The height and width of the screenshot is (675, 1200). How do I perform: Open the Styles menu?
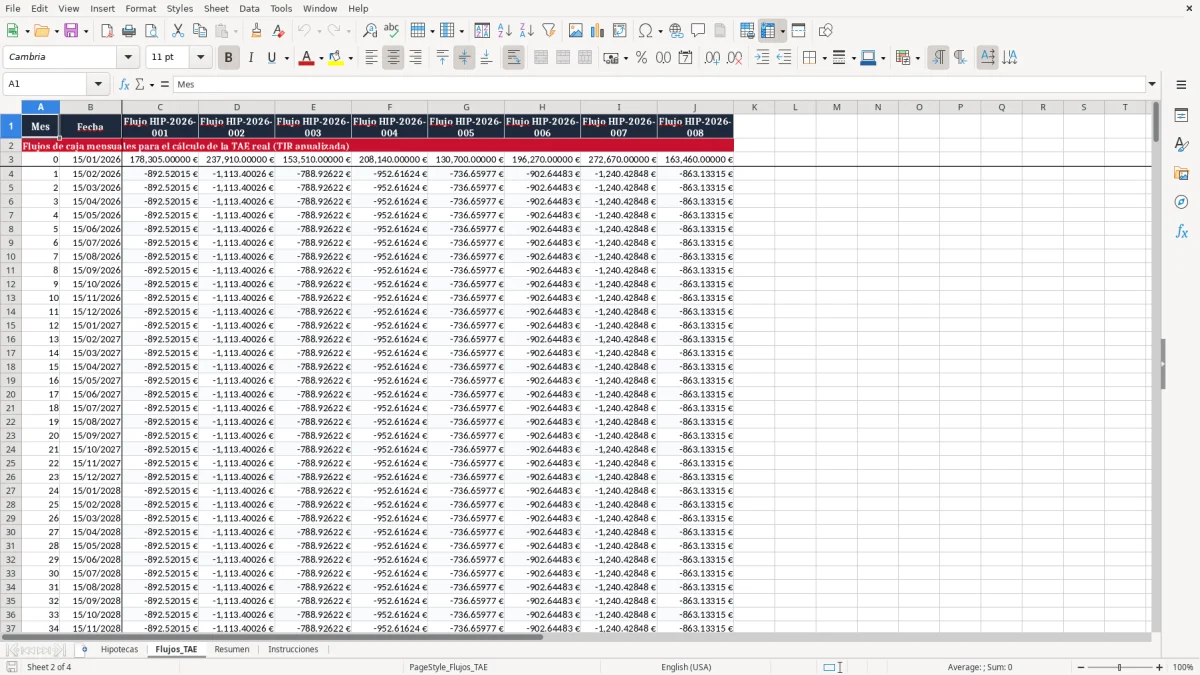[180, 8]
